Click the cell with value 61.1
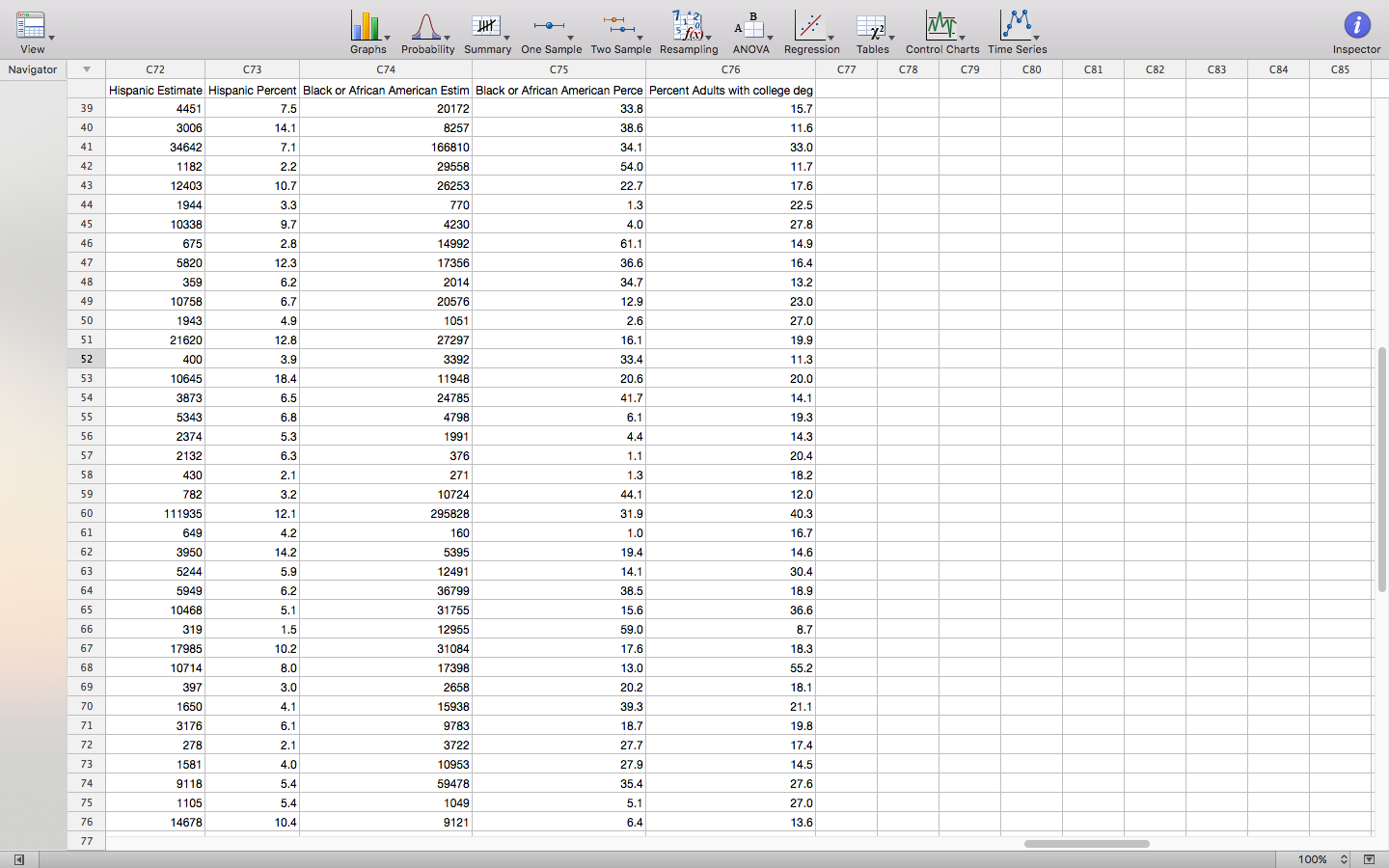The width and height of the screenshot is (1389, 868). (558, 243)
